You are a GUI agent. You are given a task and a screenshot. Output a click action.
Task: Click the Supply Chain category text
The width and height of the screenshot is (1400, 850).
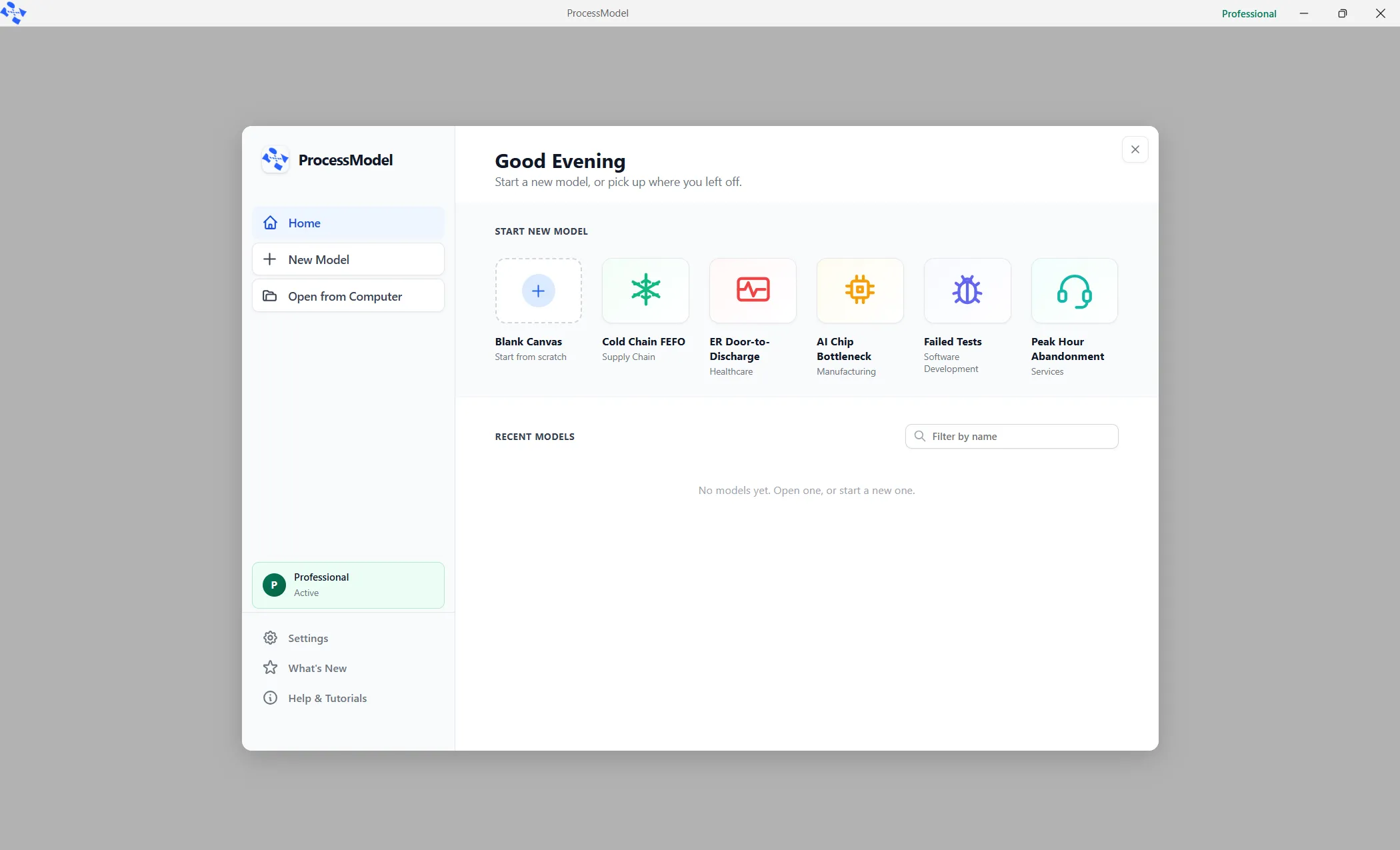[628, 357]
